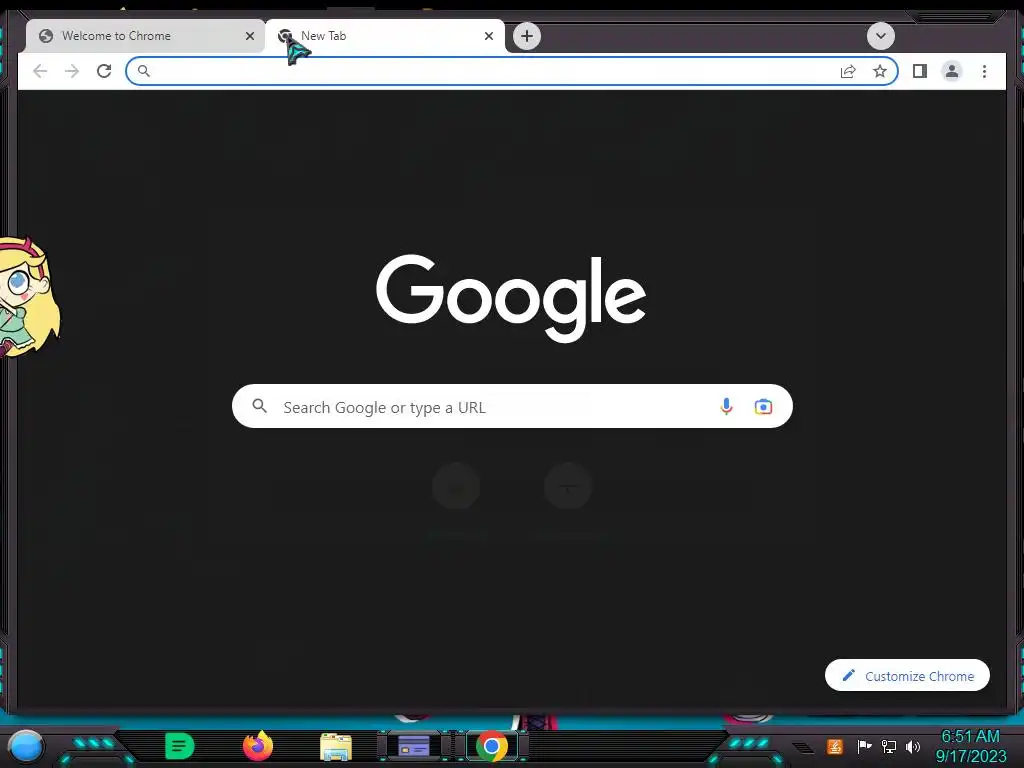Click the Google search box
Screen dimensions: 1024x768
coord(512,406)
